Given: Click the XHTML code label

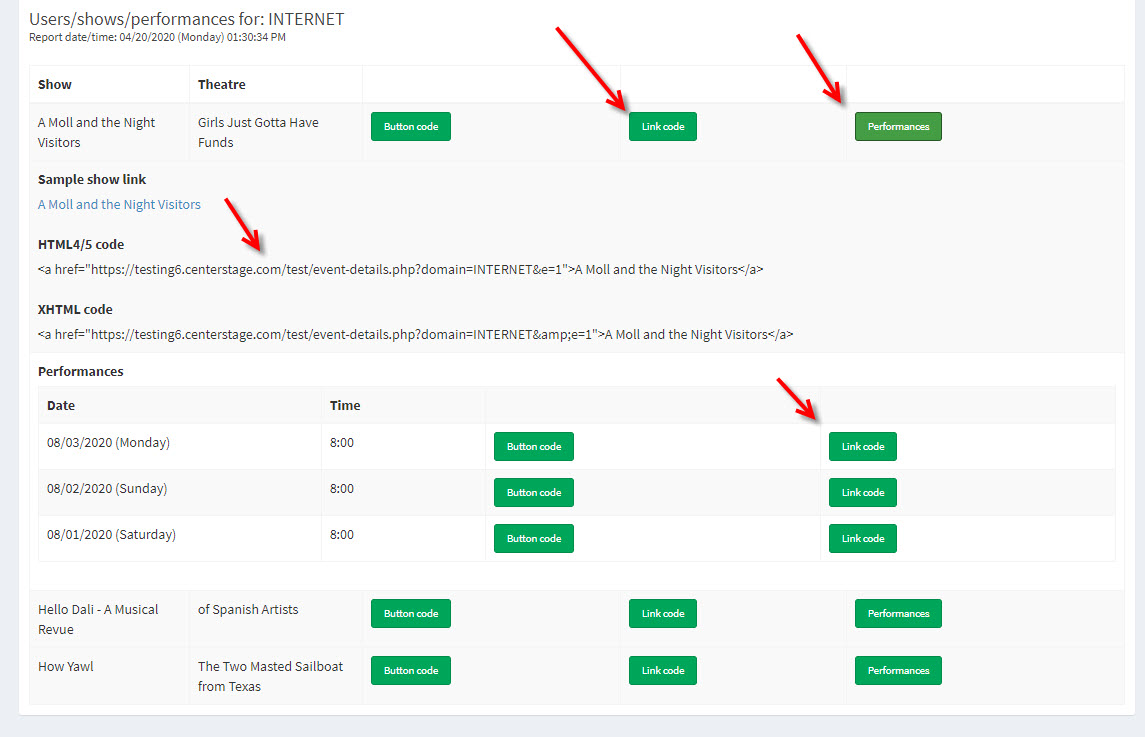Looking at the screenshot, I should (x=75, y=310).
